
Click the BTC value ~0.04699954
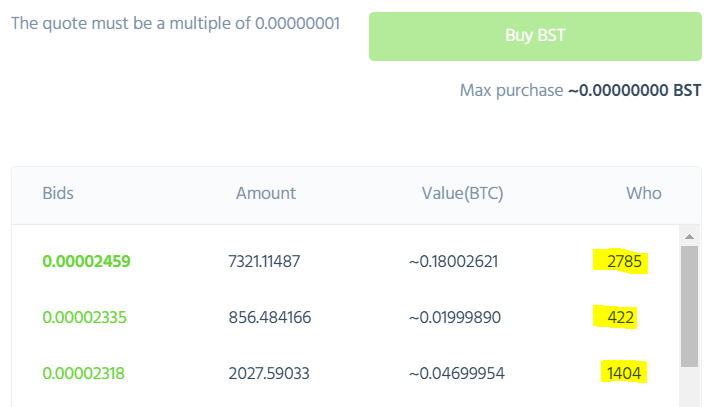click(453, 374)
